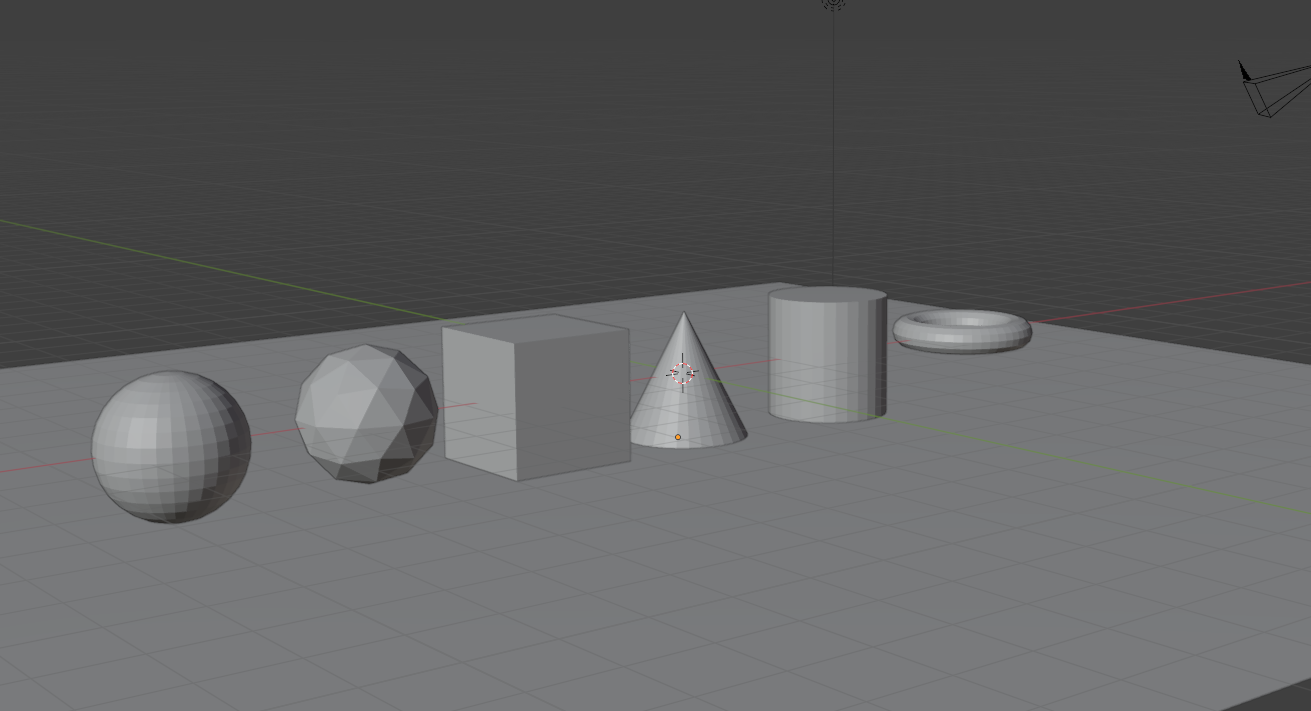The height and width of the screenshot is (711, 1311).
Task: Select the cylinder mesh object
Action: click(x=827, y=355)
